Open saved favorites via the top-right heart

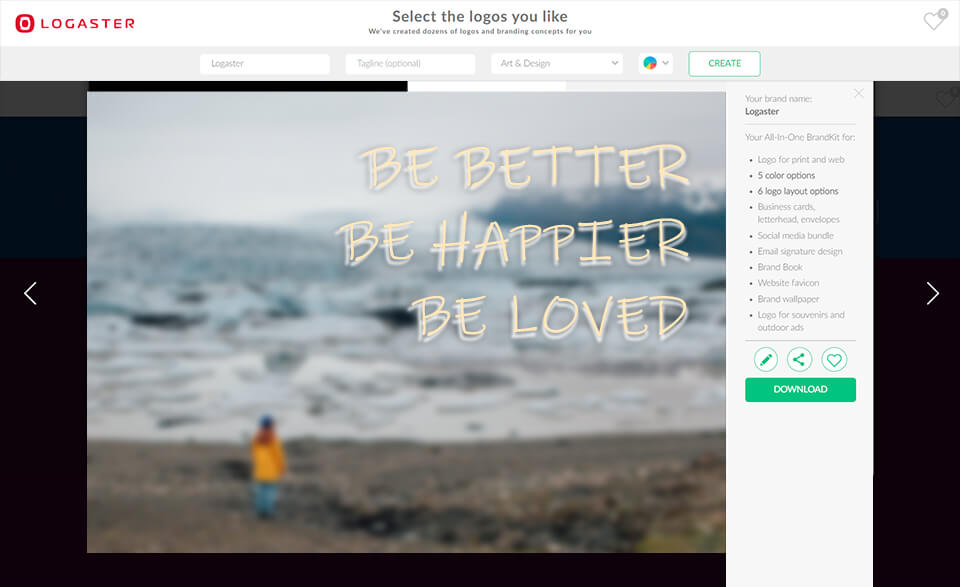point(932,18)
